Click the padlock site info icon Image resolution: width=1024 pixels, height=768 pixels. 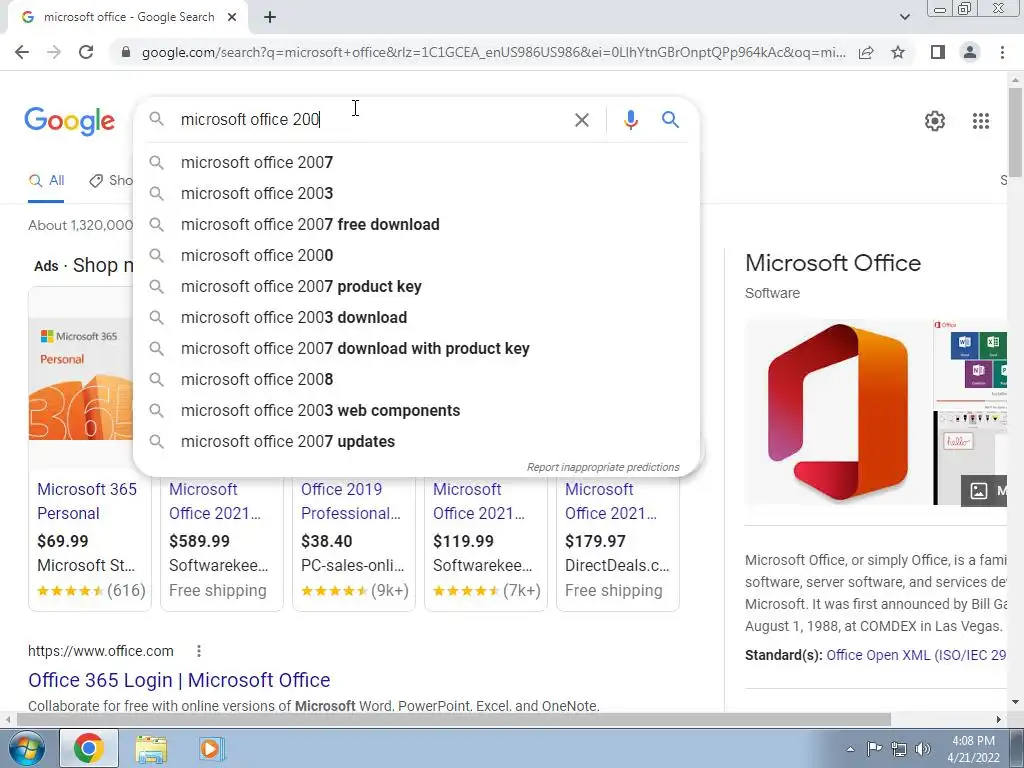click(x=126, y=52)
